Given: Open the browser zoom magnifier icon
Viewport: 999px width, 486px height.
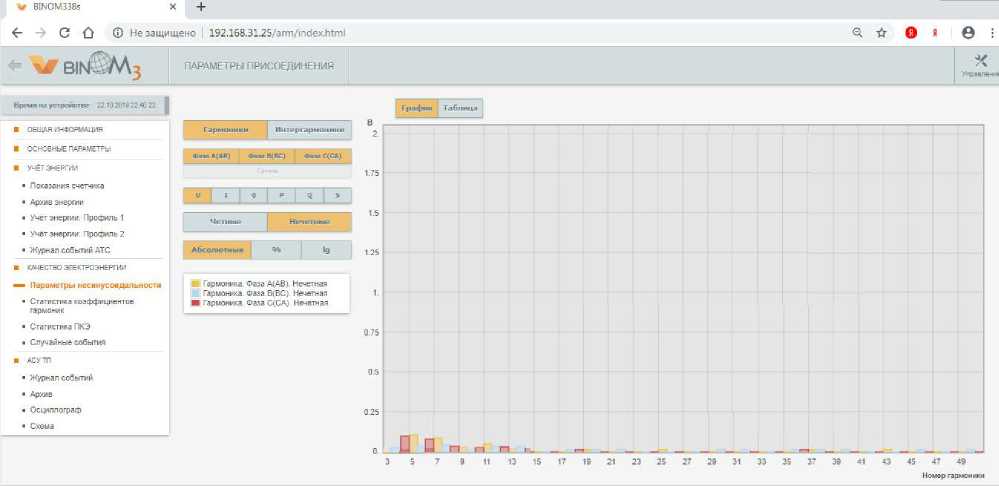Looking at the screenshot, I should point(857,32).
